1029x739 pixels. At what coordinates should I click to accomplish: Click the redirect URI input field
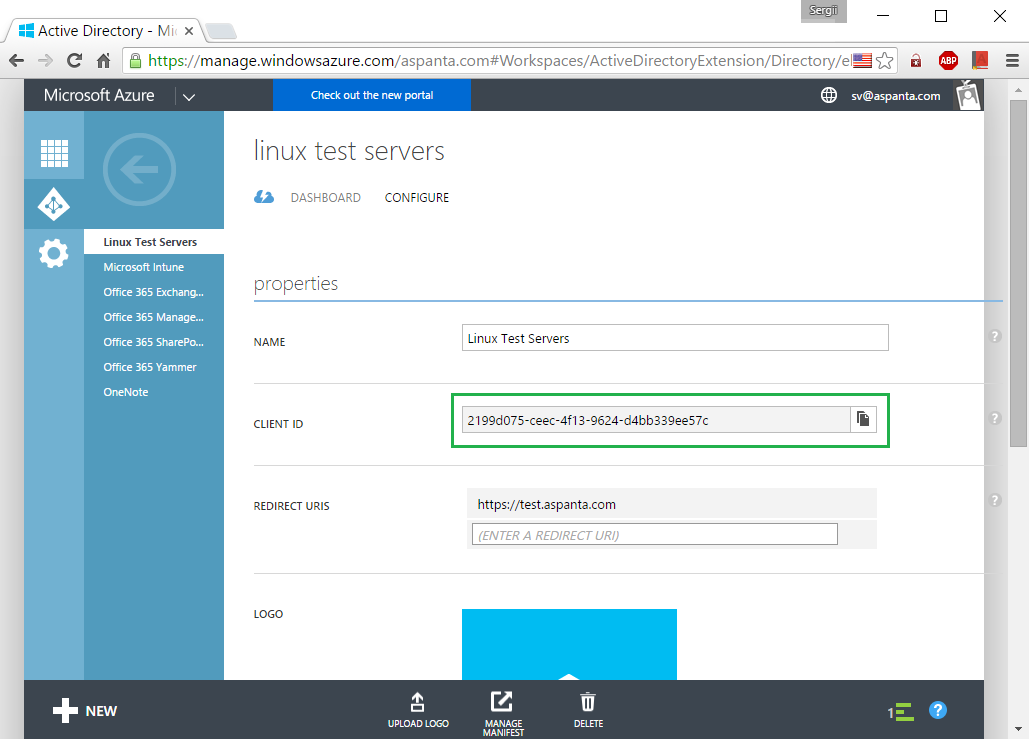pos(654,533)
